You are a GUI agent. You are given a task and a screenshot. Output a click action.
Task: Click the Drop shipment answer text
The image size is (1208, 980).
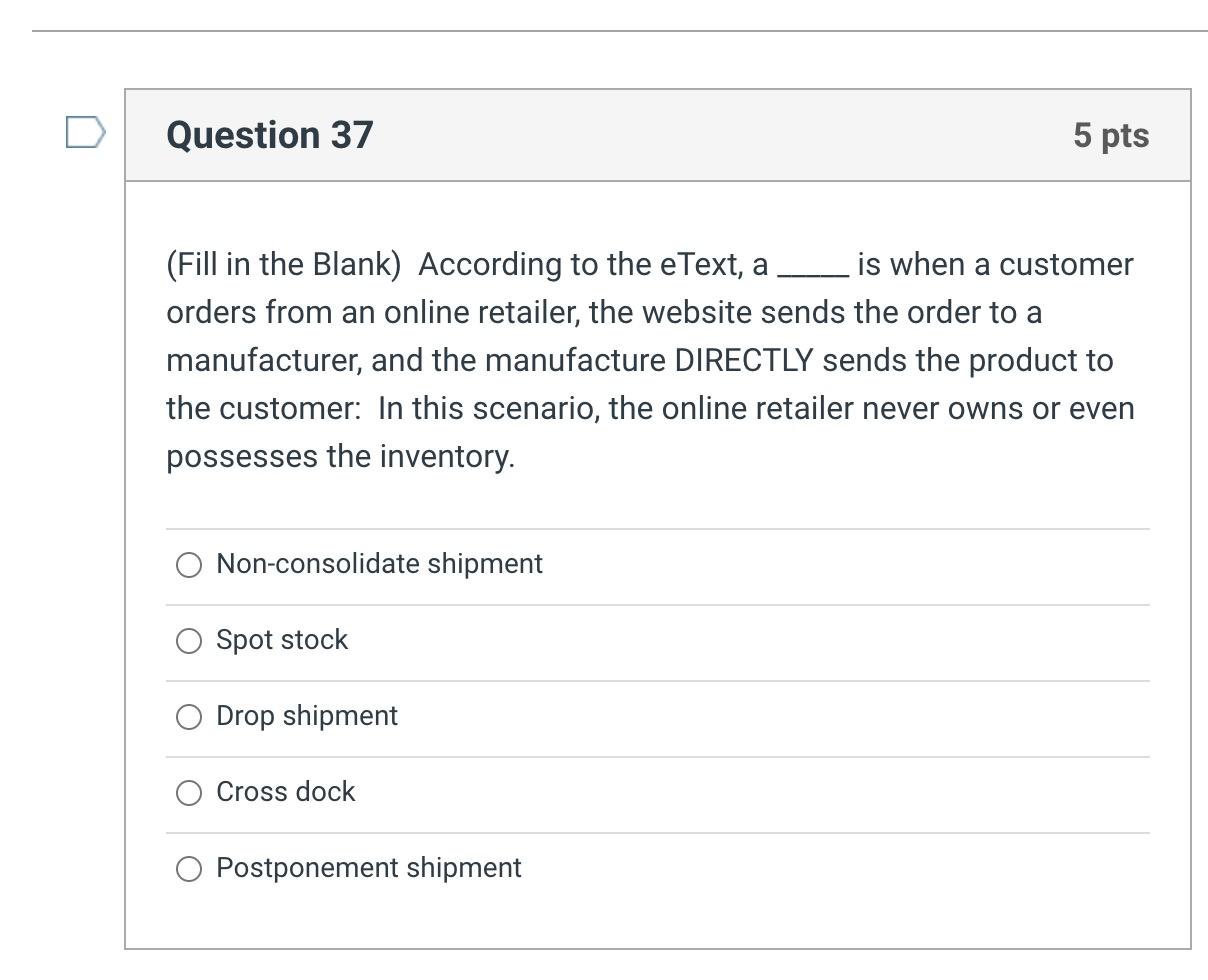click(x=306, y=715)
